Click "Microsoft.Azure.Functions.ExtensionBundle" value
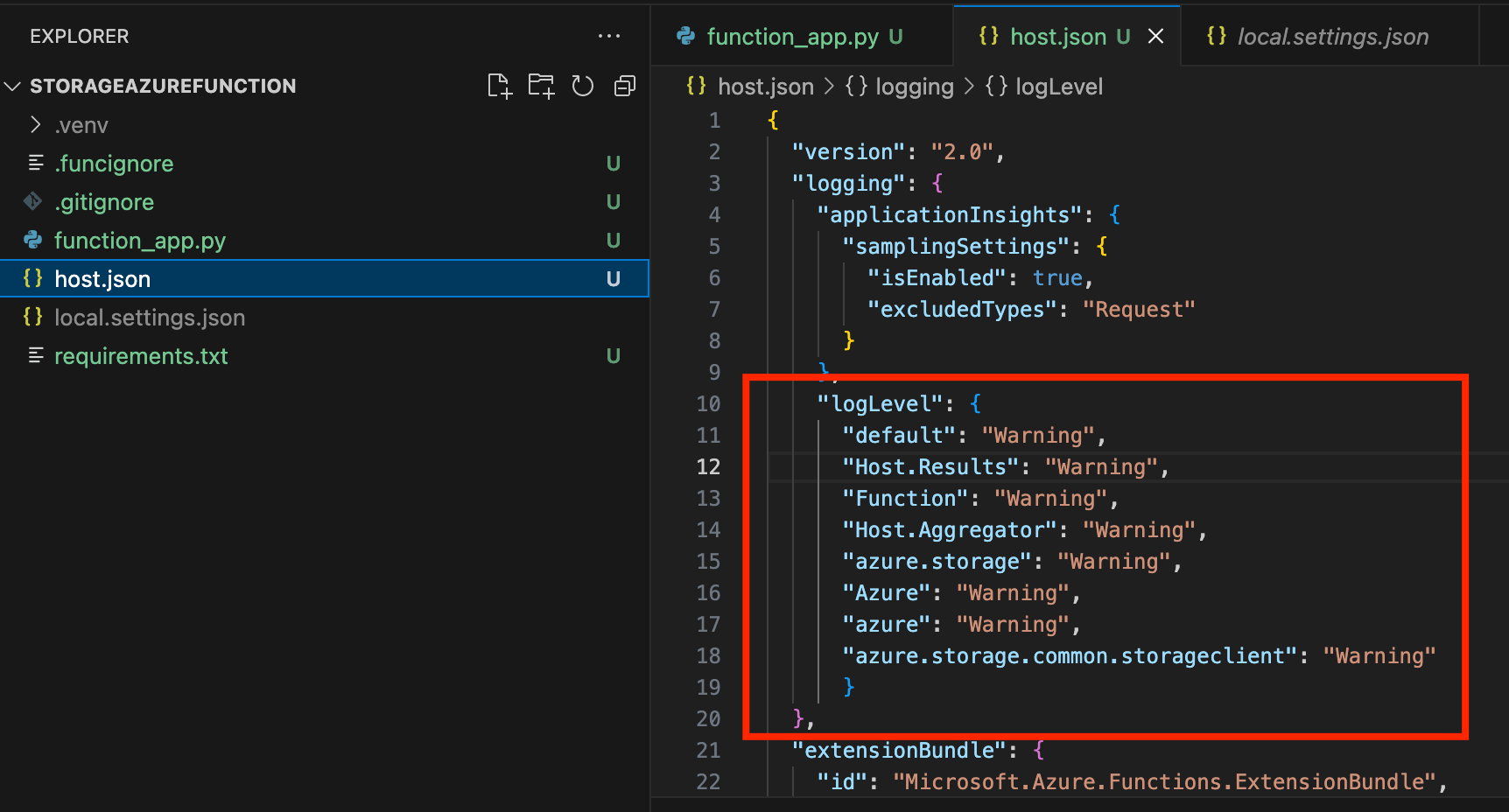The image size is (1509, 812). [x=1164, y=781]
